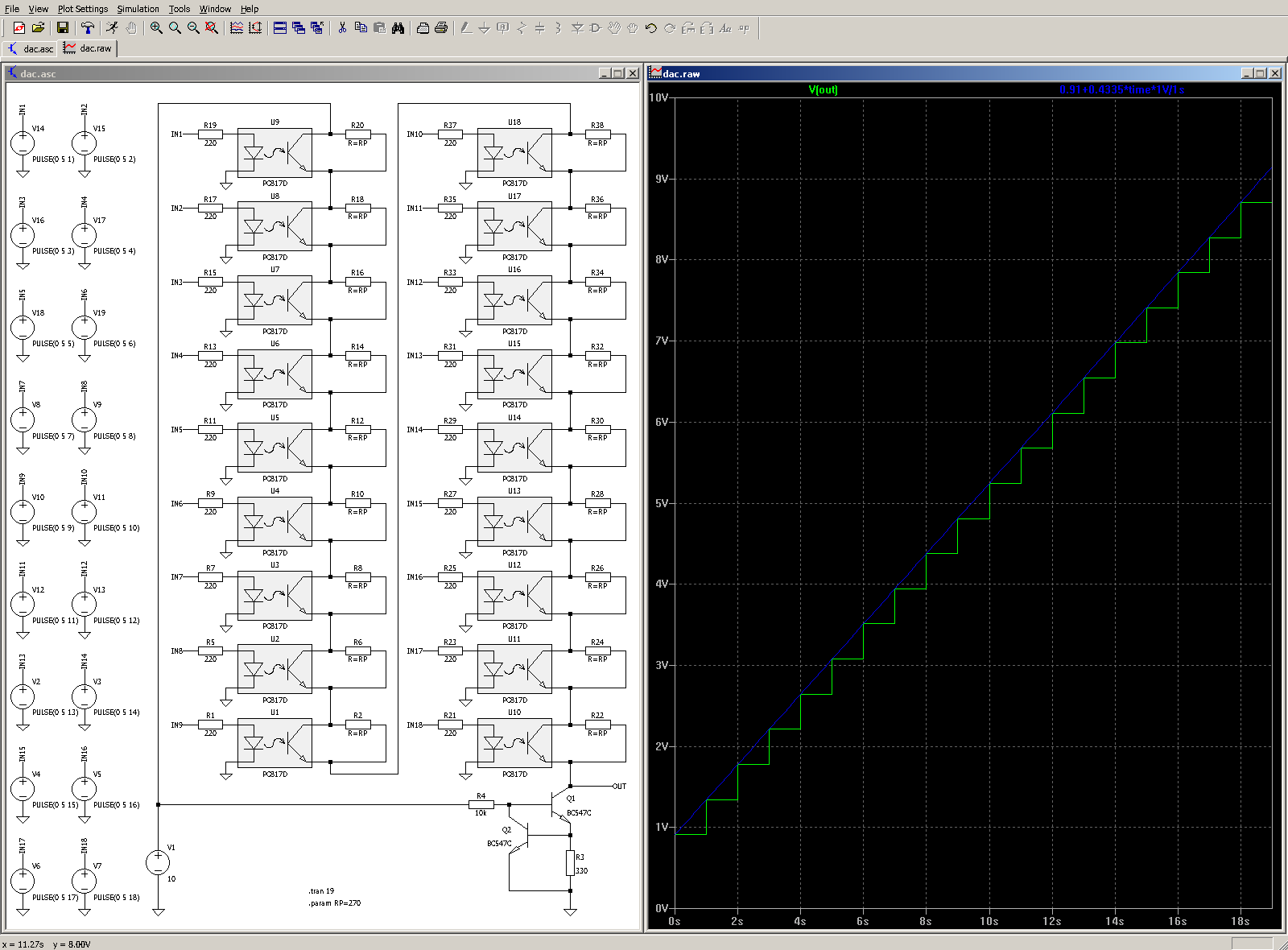This screenshot has width=1288, height=950.
Task: Click the blue 0.91+0.4335*time trace label
Action: [1122, 89]
